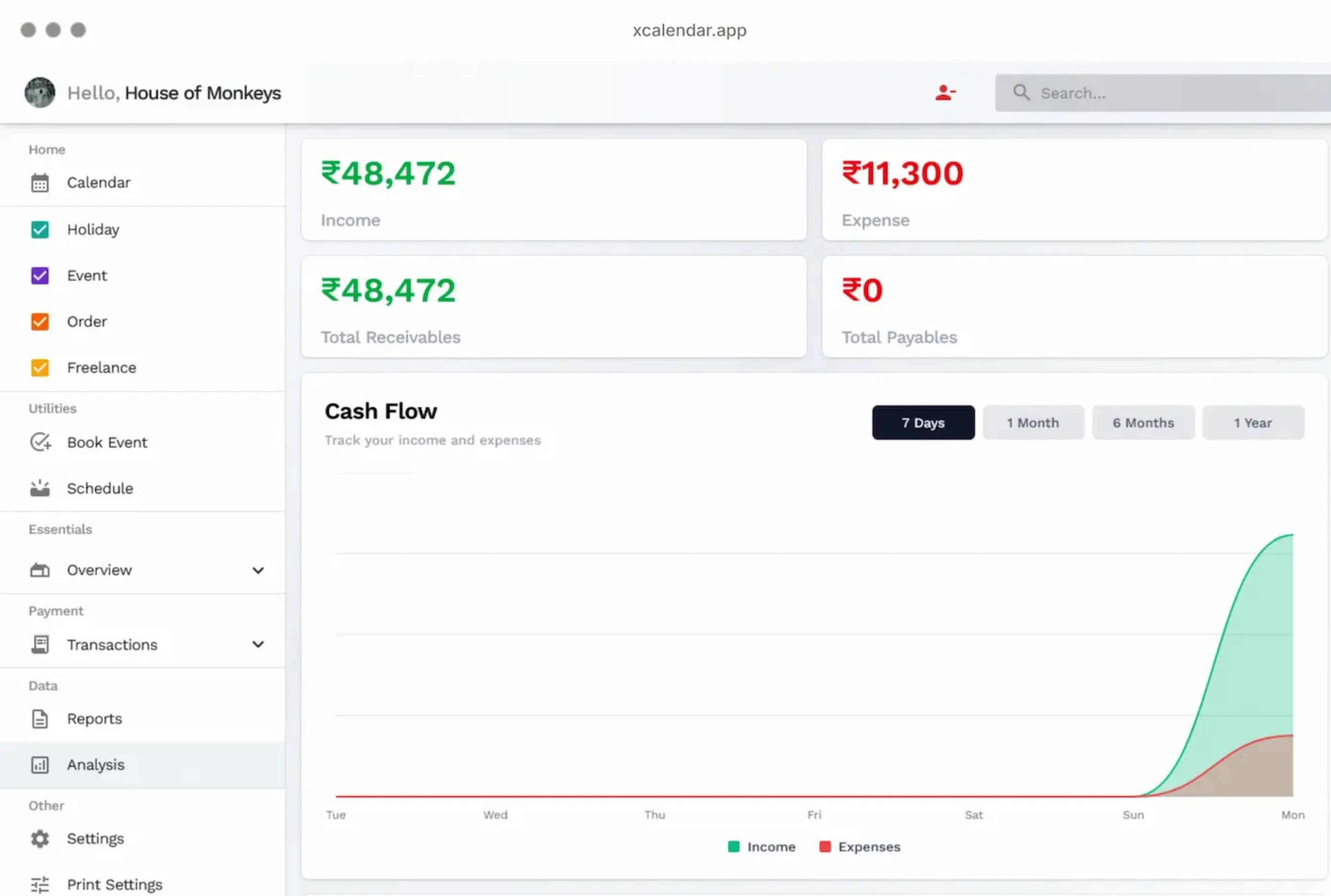Open the Settings gear
Image resolution: width=1331 pixels, height=896 pixels.
pyautogui.click(x=40, y=838)
